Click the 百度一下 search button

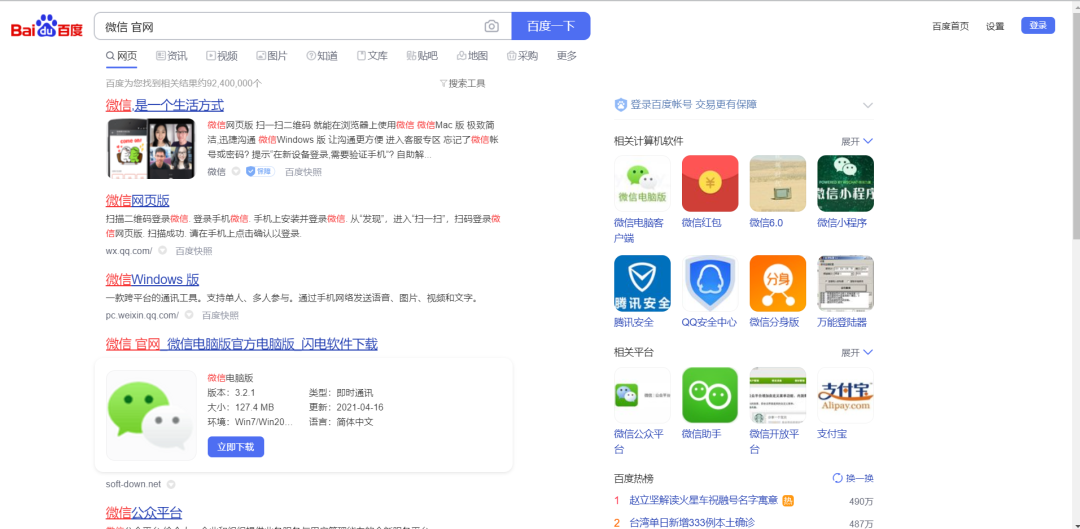point(550,26)
